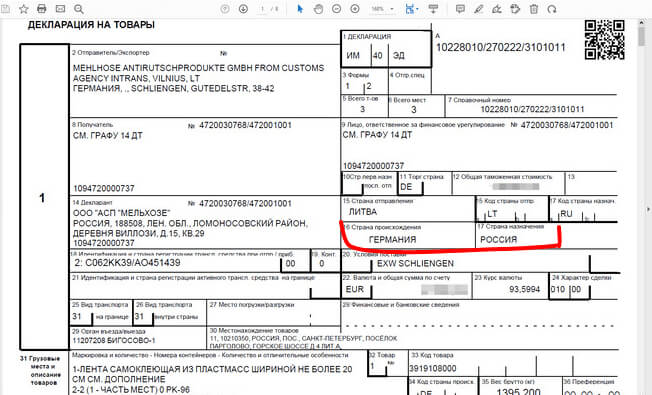Click СМ. ГРАФУ 14 ДТ under Получатель
Screen dimensions: 652x395
[108, 136]
